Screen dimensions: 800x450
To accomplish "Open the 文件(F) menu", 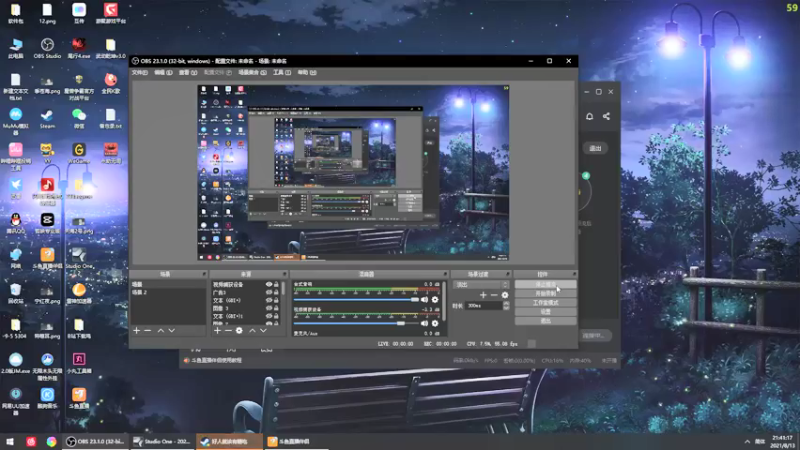I will click(x=140, y=72).
